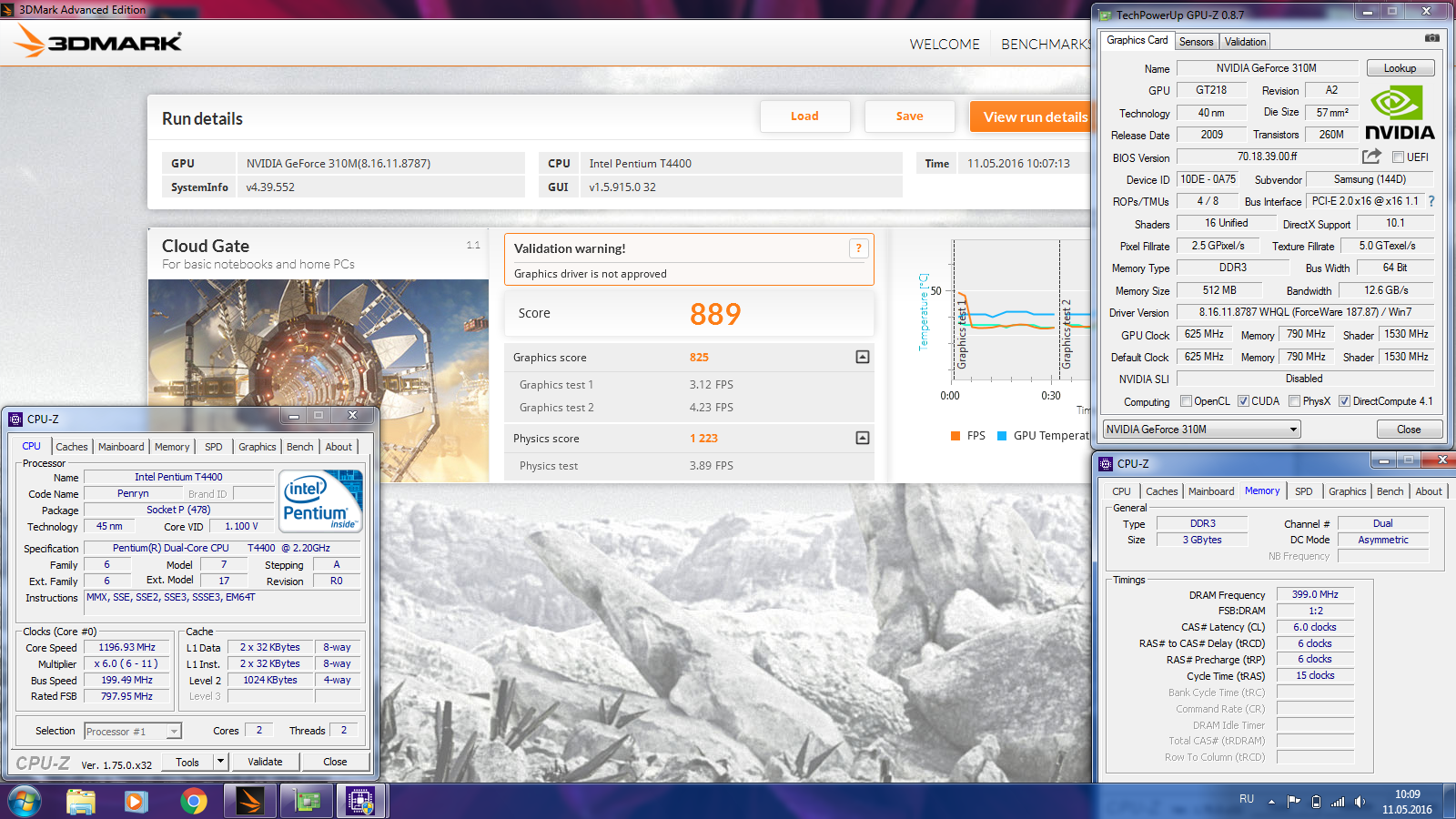
Task: Click the BIOS version share/export icon in GPU-Z
Action: [x=1371, y=157]
